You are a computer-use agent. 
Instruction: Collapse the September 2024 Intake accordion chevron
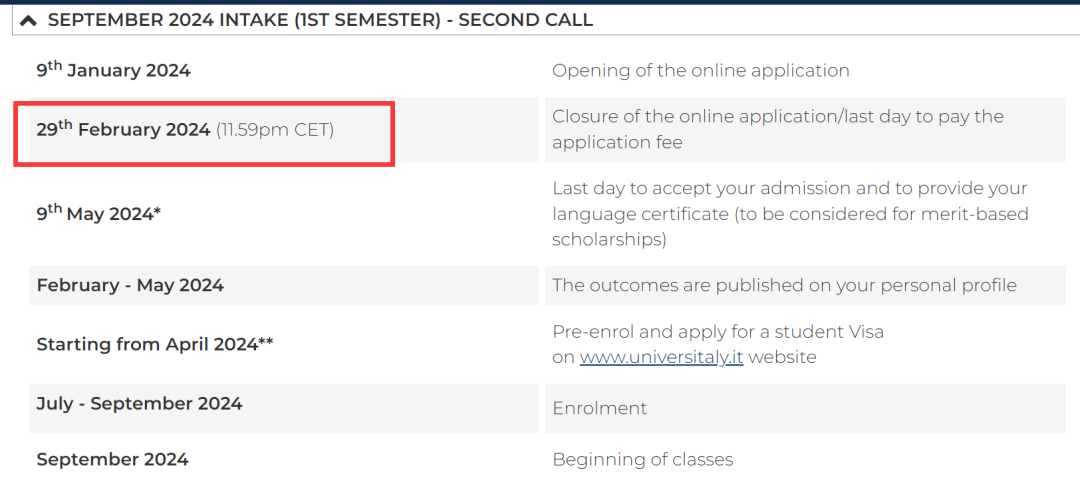click(28, 21)
